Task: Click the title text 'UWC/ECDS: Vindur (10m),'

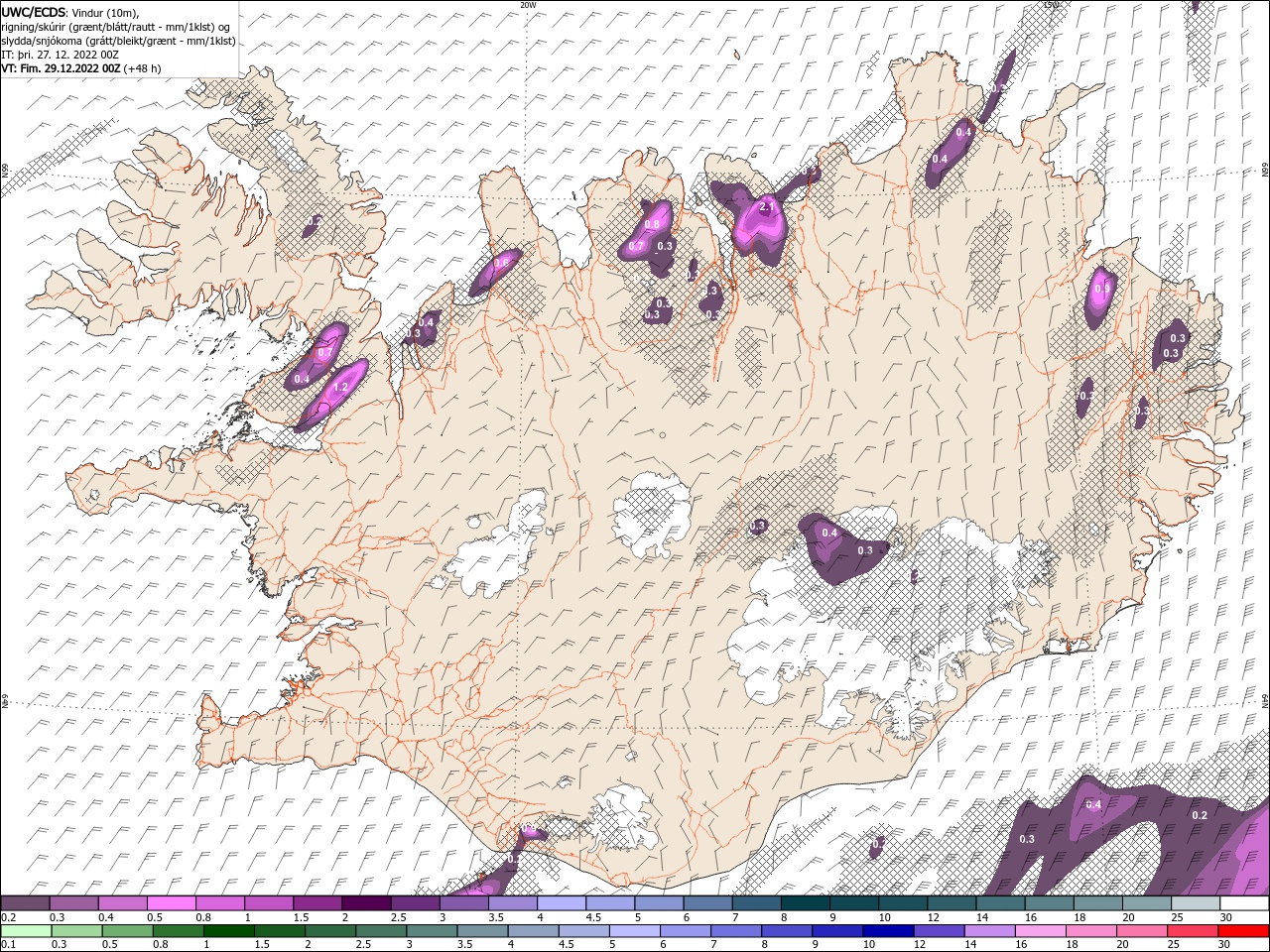Action: pyautogui.click(x=70, y=12)
